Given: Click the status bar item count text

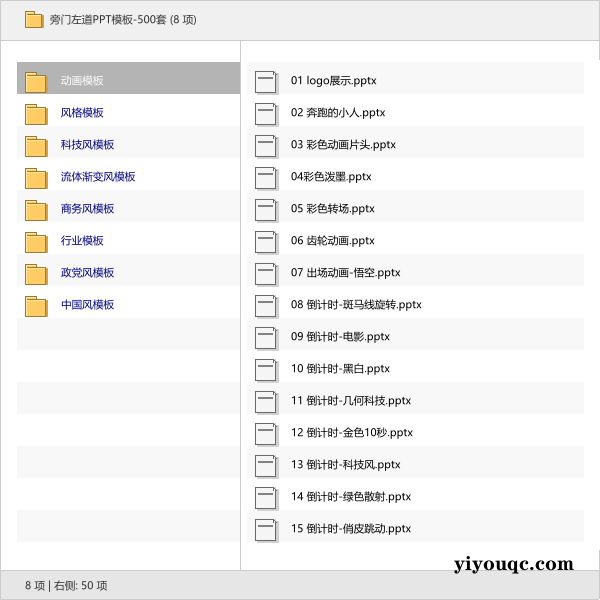Looking at the screenshot, I should coord(66,585).
